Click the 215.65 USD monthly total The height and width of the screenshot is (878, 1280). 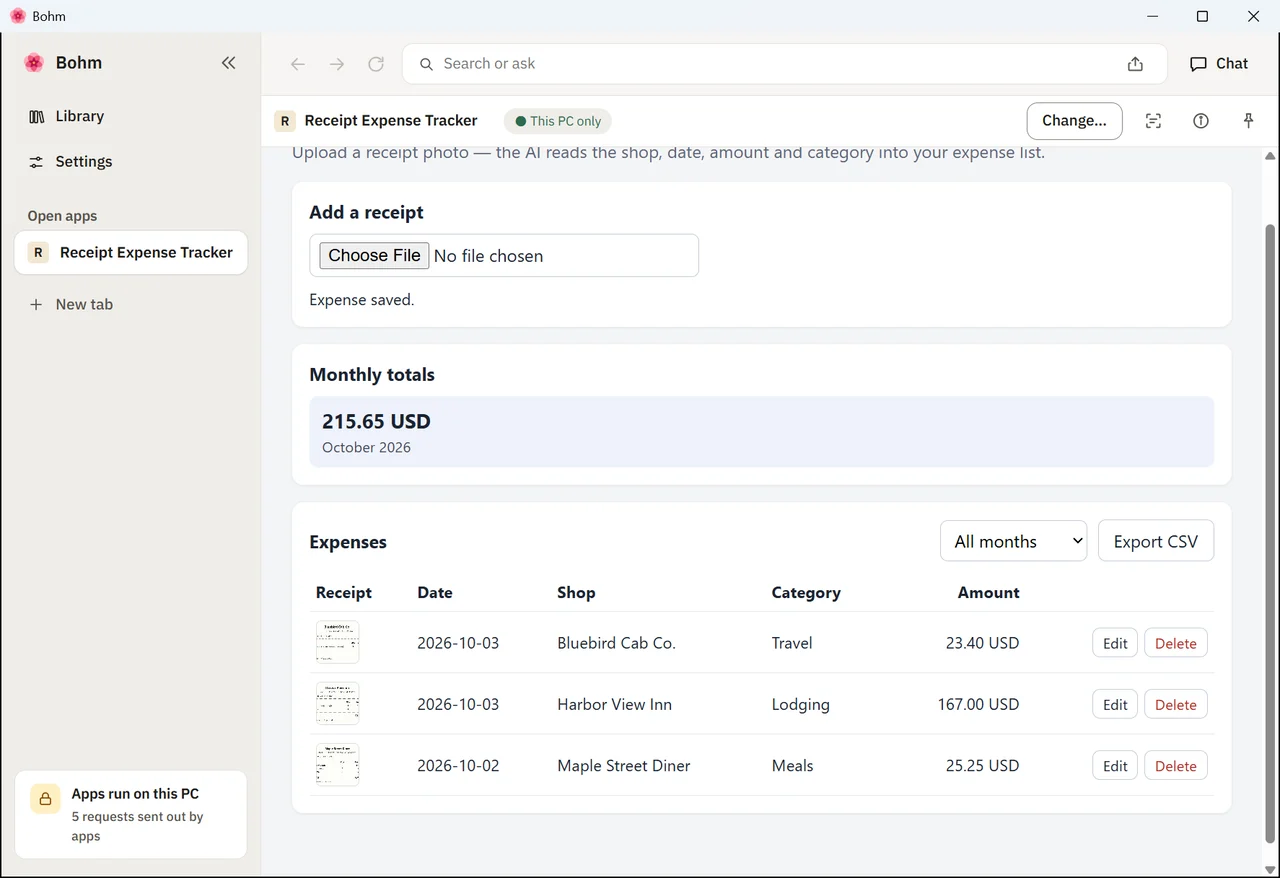click(x=376, y=421)
